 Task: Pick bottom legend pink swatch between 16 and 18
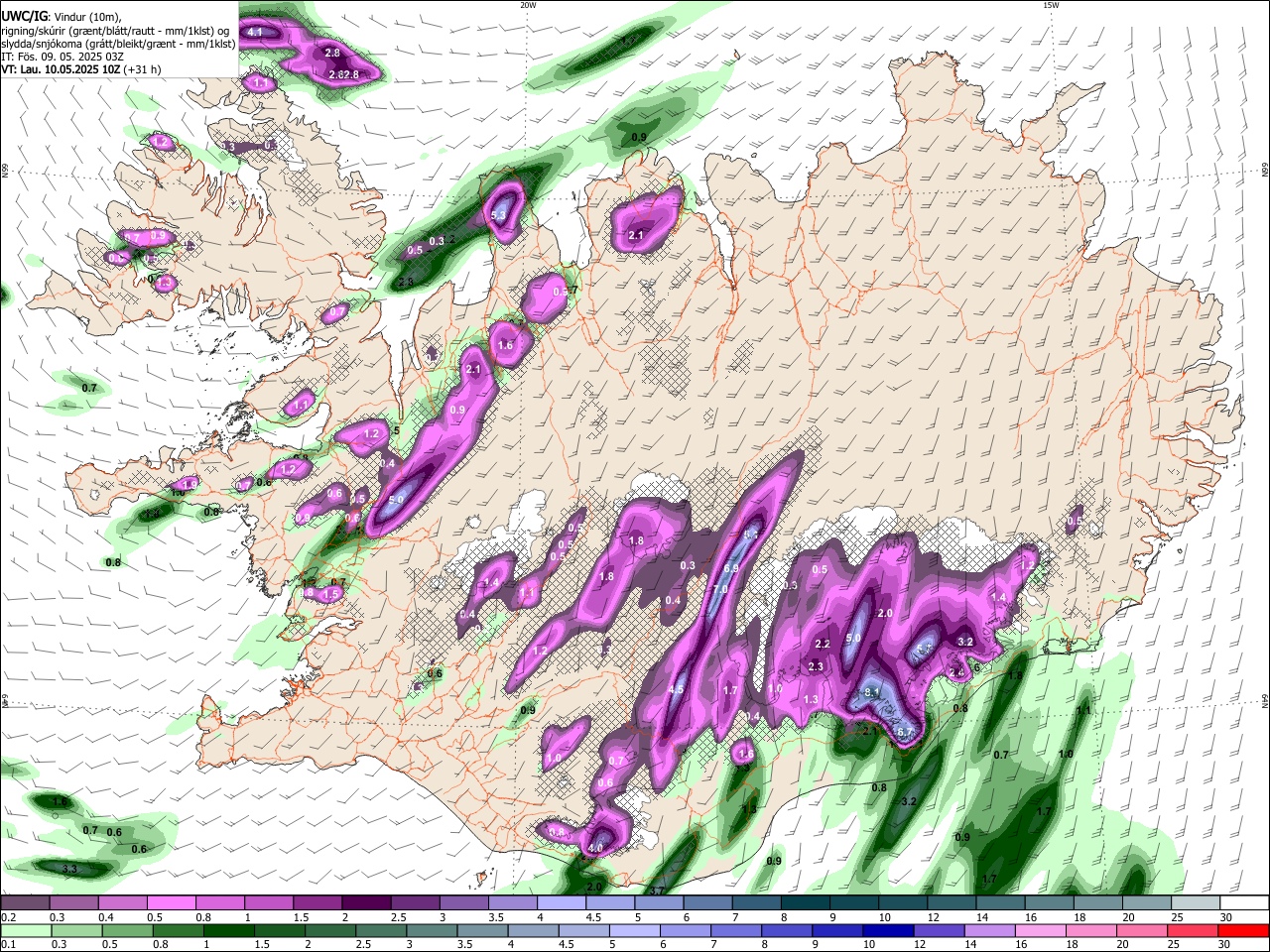click(x=1041, y=930)
